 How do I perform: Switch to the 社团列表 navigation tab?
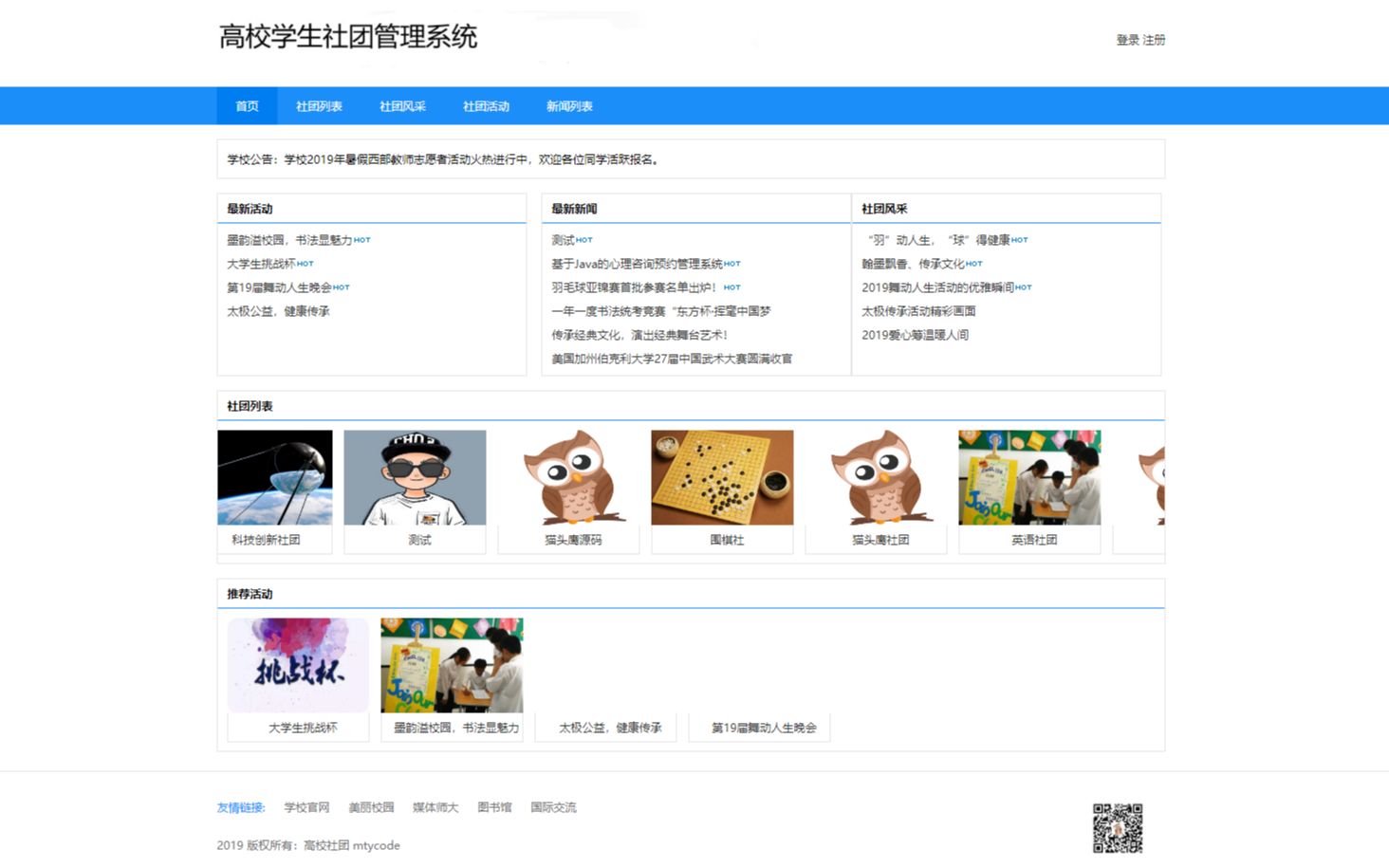click(x=318, y=105)
